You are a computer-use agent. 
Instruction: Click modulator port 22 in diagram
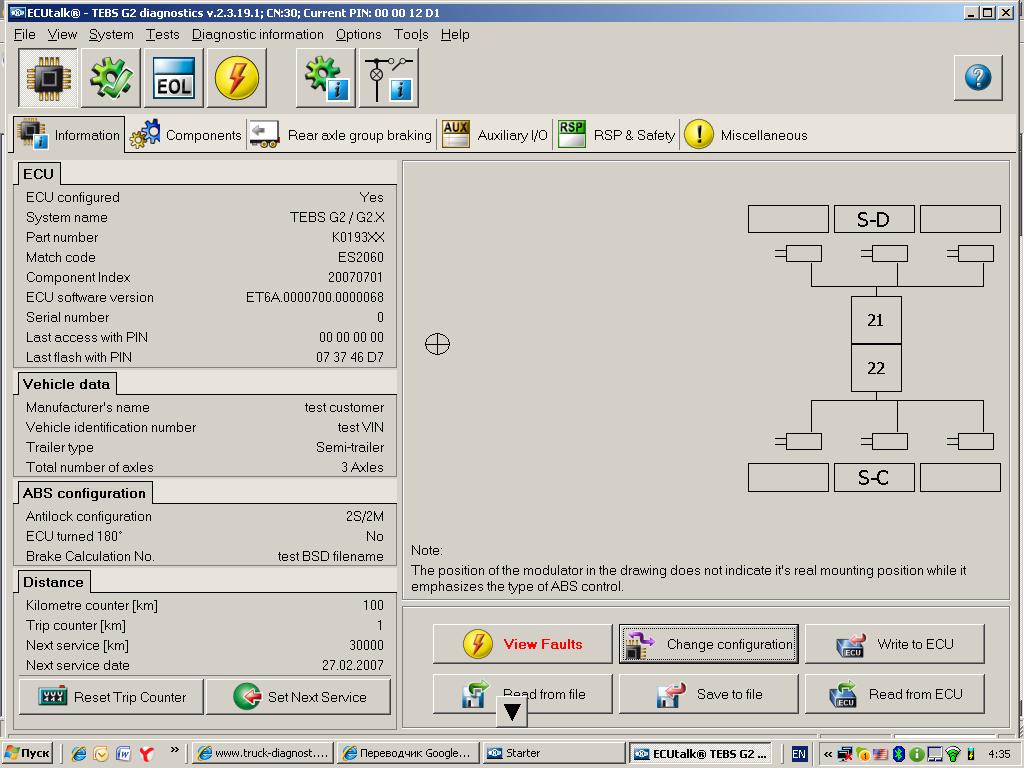point(876,368)
